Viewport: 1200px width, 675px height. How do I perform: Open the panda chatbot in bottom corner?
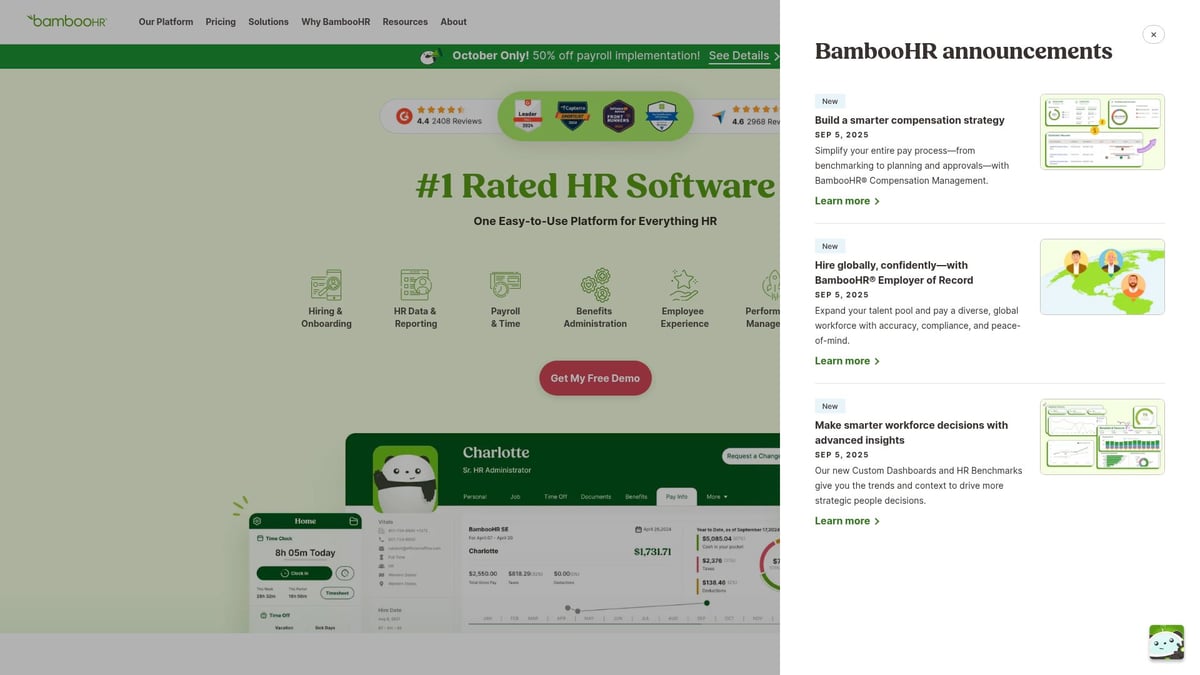coord(1165,643)
